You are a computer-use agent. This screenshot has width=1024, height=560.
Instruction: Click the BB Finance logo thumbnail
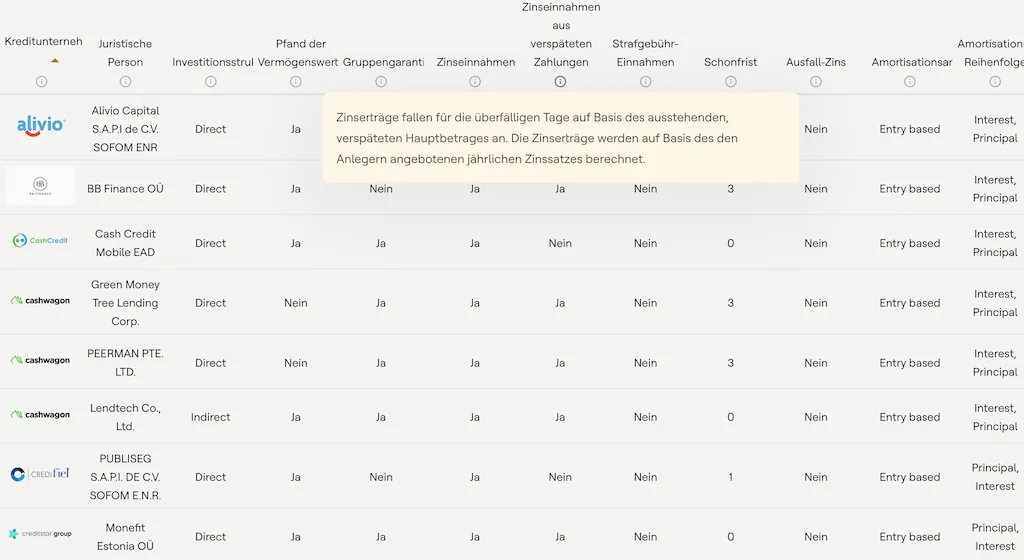(x=40, y=185)
